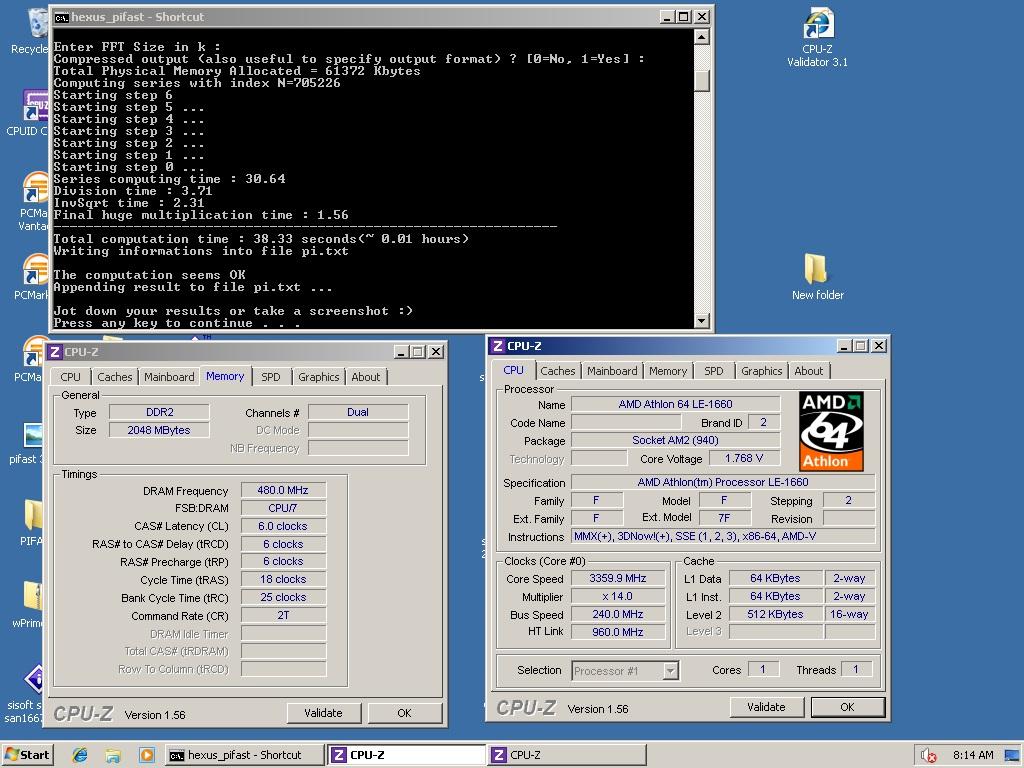Switch to About tab in left CPU-Z window
Viewport: 1024px width, 768px height.
pos(366,377)
